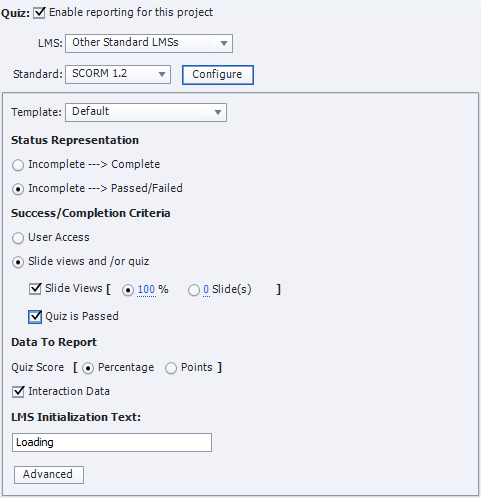This screenshot has width=481, height=498.
Task: Toggle the Quiz is Passed checkbox
Action: (35, 317)
